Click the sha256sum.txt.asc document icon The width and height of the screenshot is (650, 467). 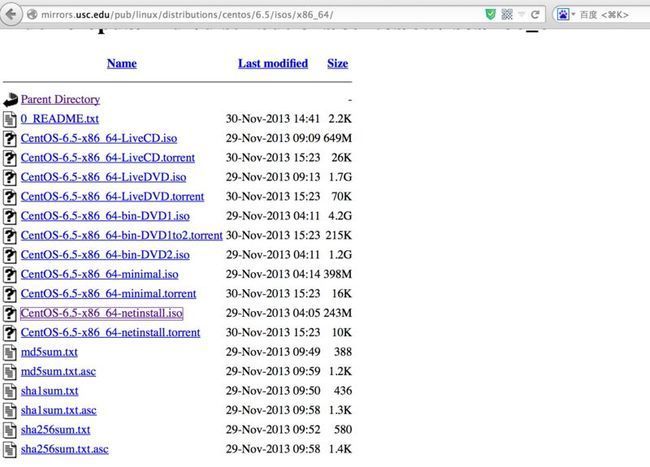tap(10, 450)
